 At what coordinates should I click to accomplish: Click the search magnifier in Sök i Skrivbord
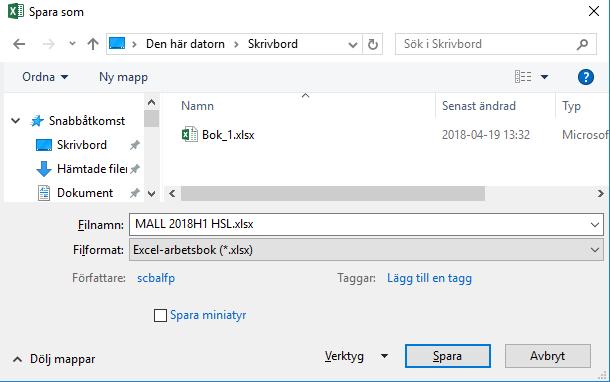tap(582, 44)
